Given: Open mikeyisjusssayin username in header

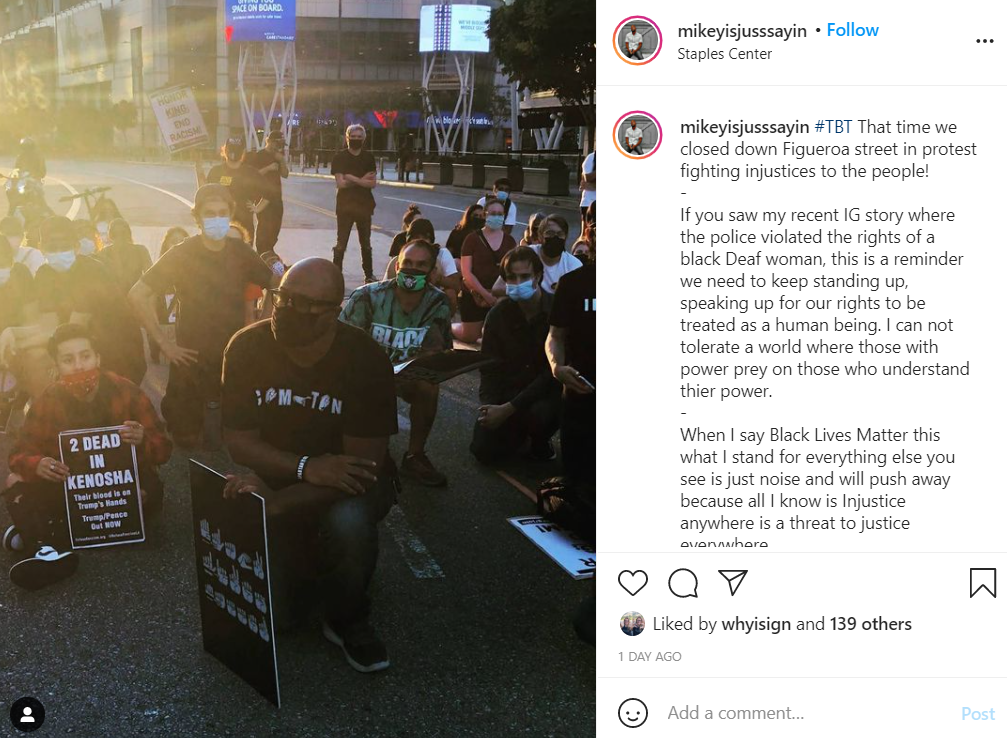Looking at the screenshot, I should coord(742,31).
